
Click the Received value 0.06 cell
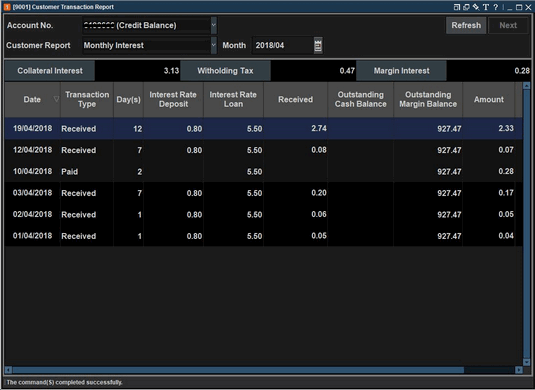tap(295, 215)
